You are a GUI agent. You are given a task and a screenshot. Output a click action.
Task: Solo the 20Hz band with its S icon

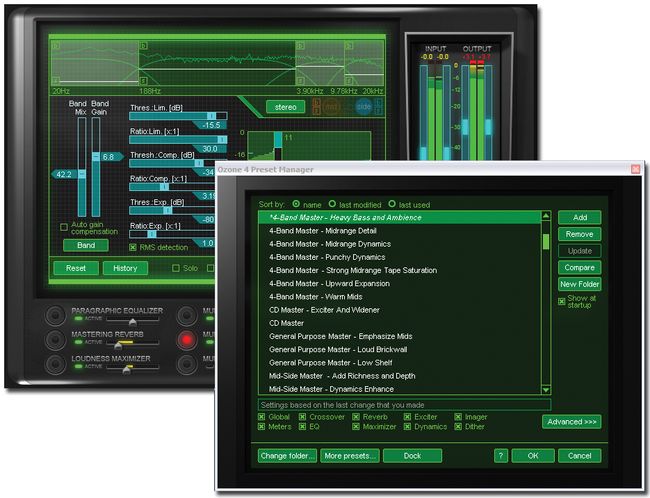(56, 80)
